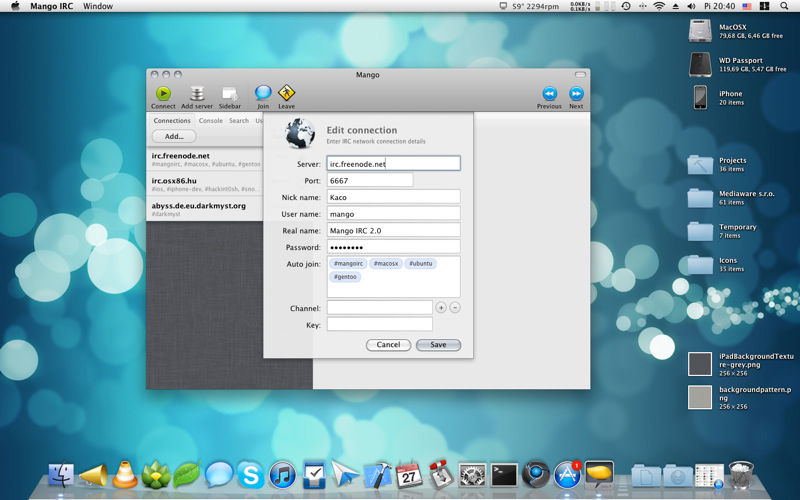Image resolution: width=800 pixels, height=500 pixels.
Task: Click the Wi-Fi icon in menu bar
Action: (x=659, y=6)
